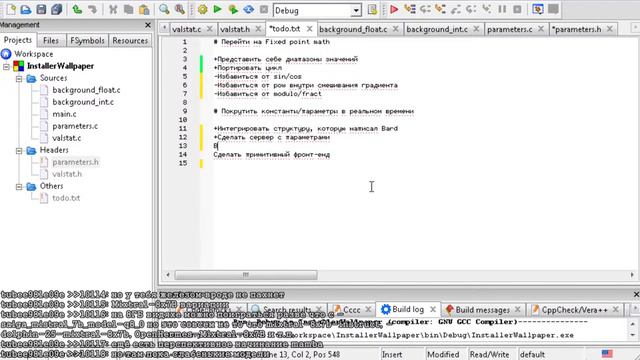
Task: Switch to the Resources tab
Action: tap(130, 40)
